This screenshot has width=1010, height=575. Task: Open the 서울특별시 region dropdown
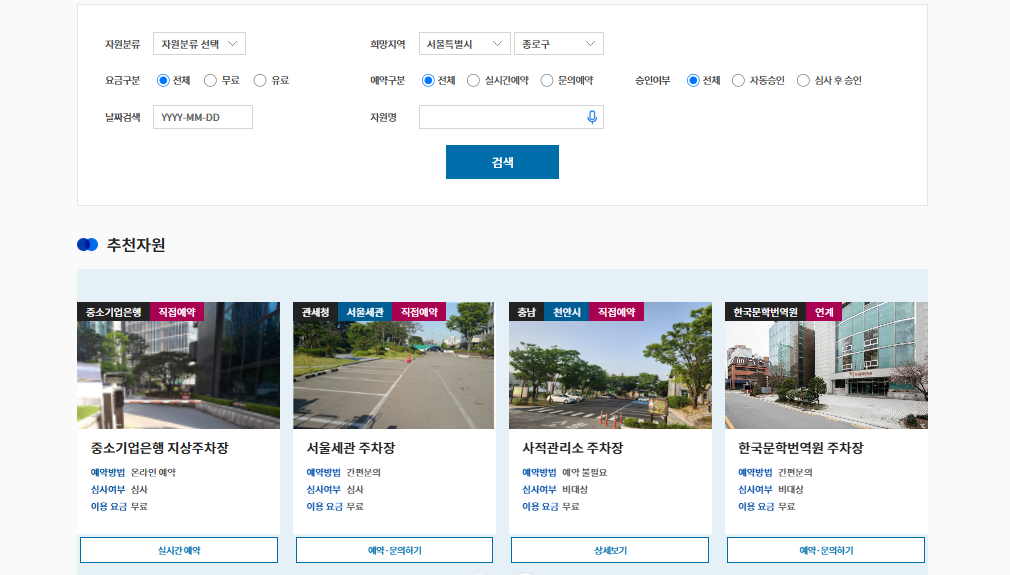pos(464,44)
